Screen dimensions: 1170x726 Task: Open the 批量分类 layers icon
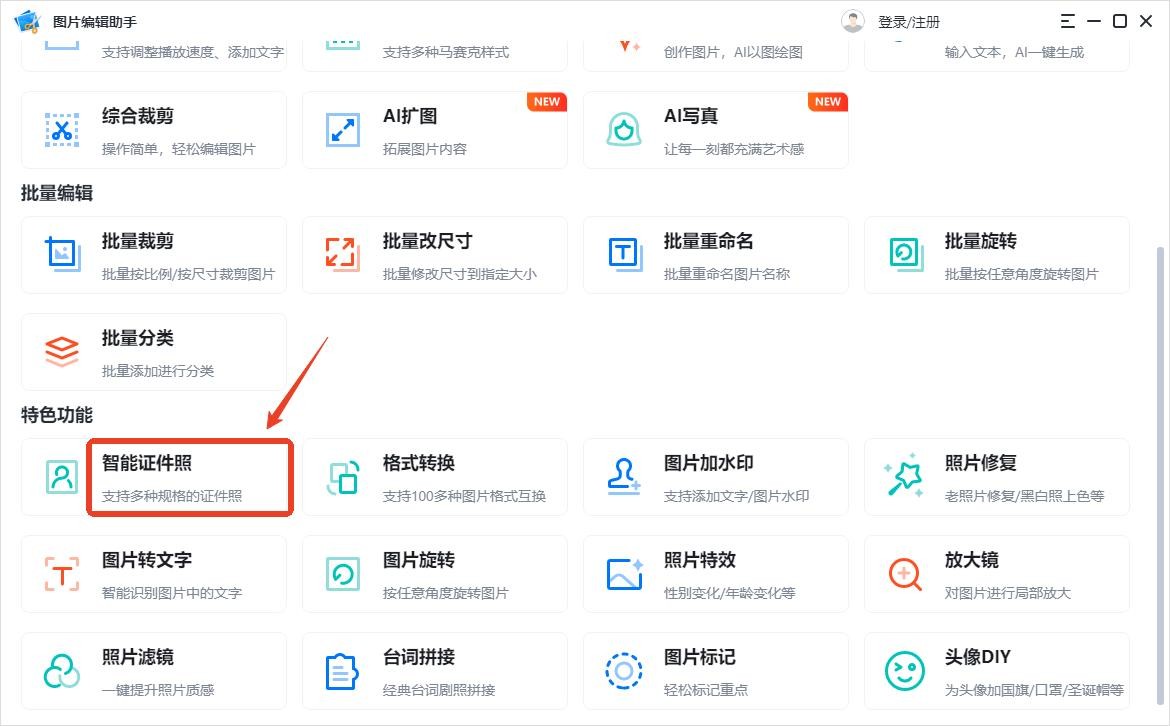(x=62, y=351)
